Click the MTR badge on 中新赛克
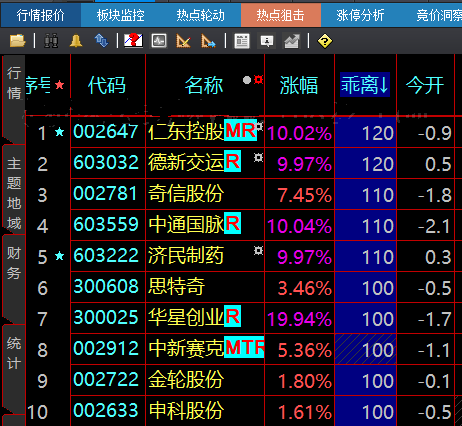 click(x=244, y=347)
